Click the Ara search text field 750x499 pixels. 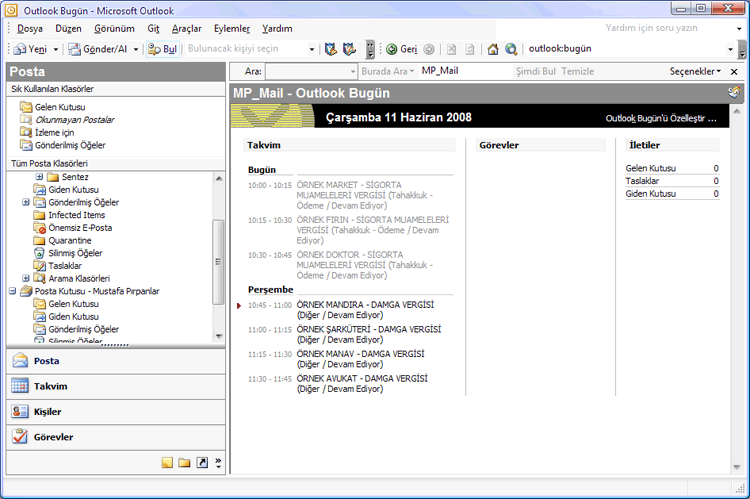click(308, 72)
